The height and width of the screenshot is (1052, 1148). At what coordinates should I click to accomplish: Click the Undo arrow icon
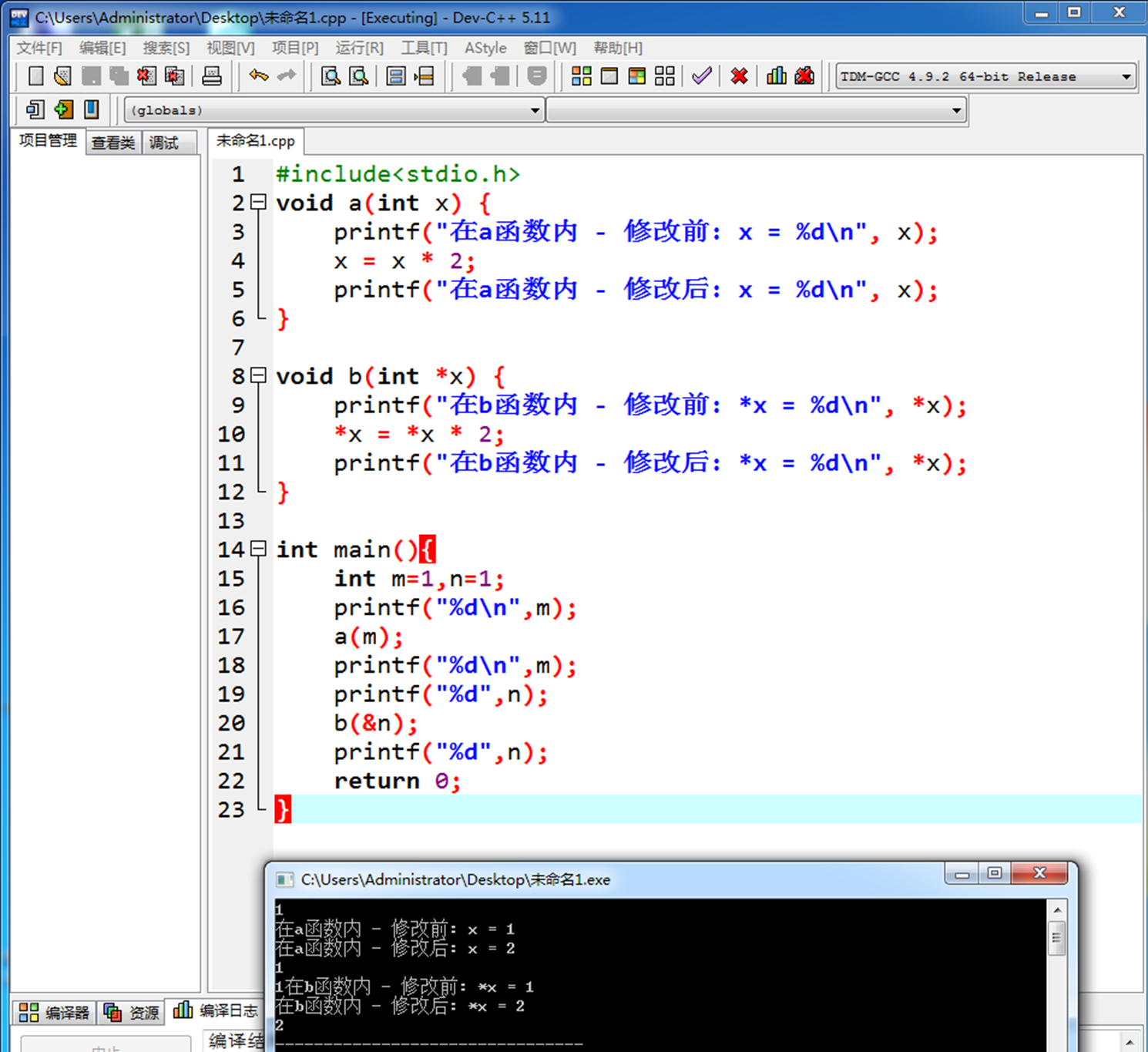click(258, 76)
